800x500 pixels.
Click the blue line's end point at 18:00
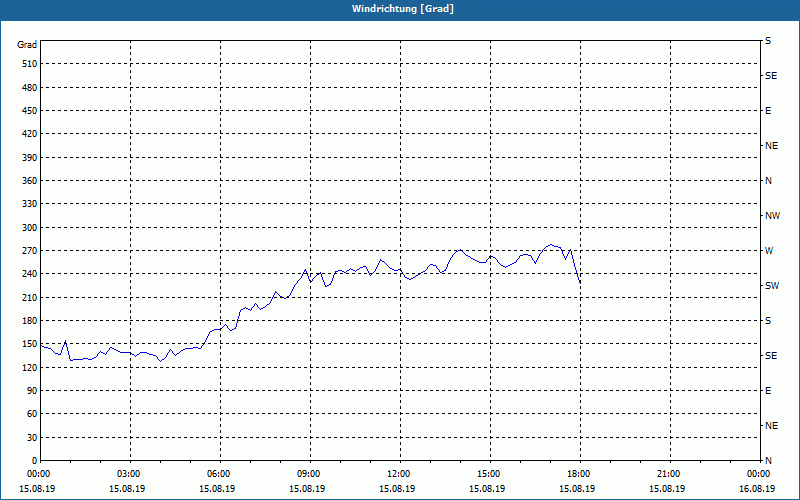(580, 283)
